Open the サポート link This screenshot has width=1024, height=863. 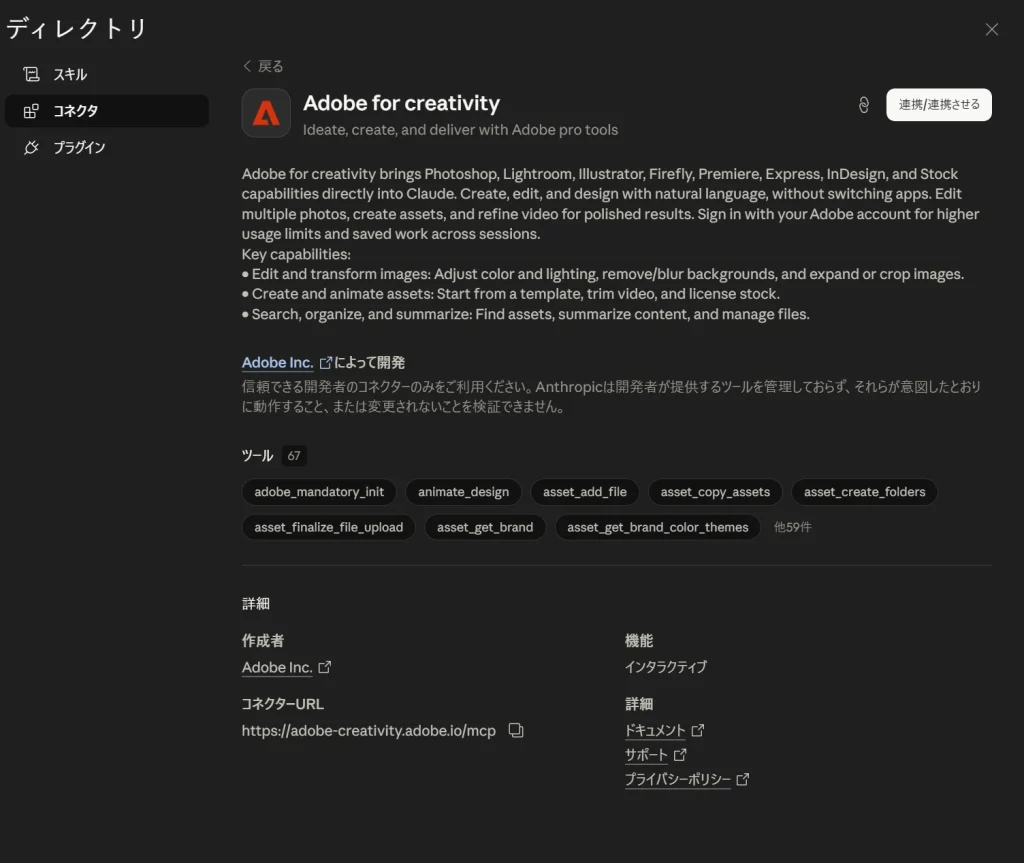coord(647,755)
